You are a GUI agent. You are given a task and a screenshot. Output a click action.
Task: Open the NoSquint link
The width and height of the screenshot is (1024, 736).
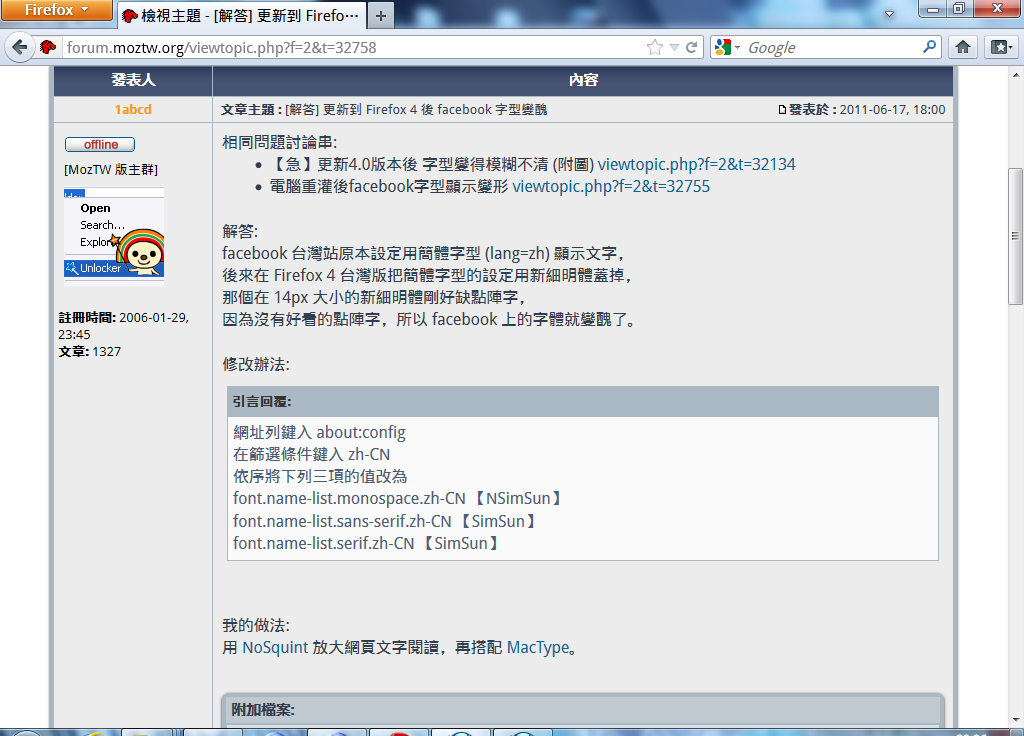(275, 647)
